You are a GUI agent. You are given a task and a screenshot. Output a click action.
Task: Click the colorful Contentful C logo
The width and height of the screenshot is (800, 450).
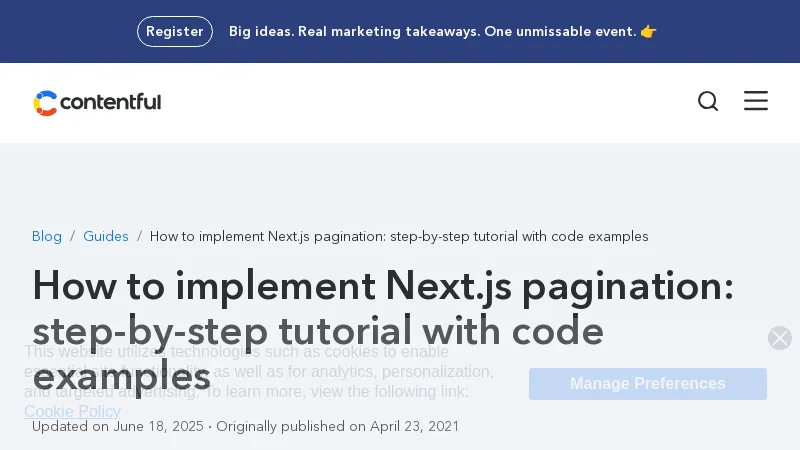coord(45,102)
